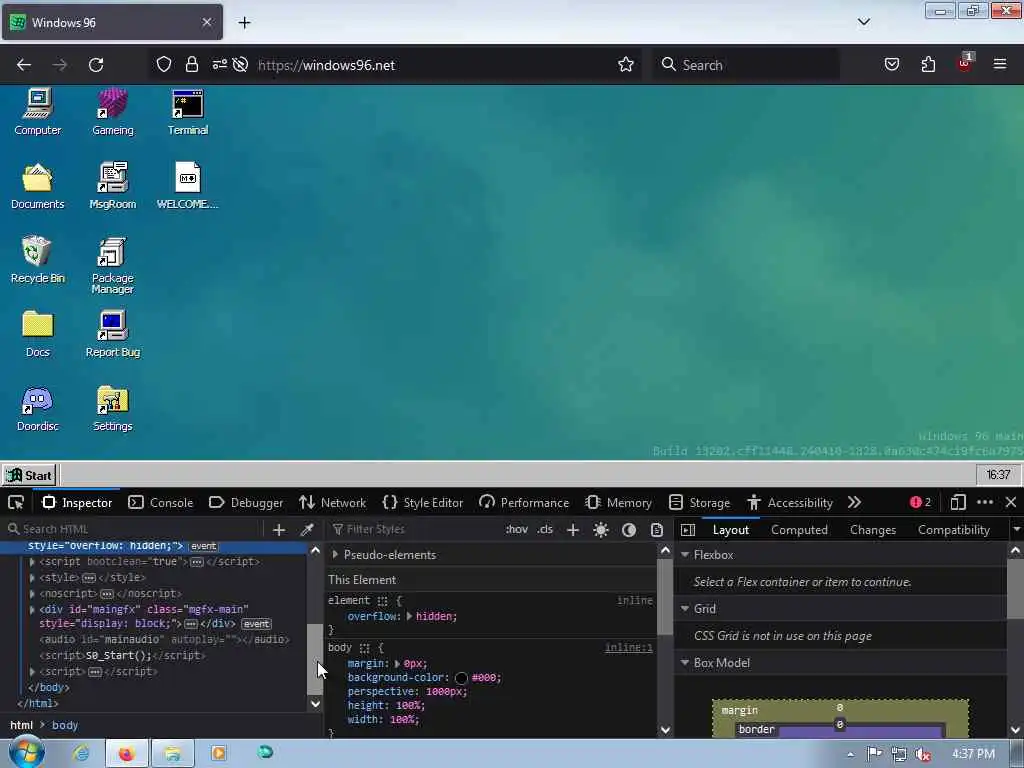Open the Debugger tab

point(246,502)
